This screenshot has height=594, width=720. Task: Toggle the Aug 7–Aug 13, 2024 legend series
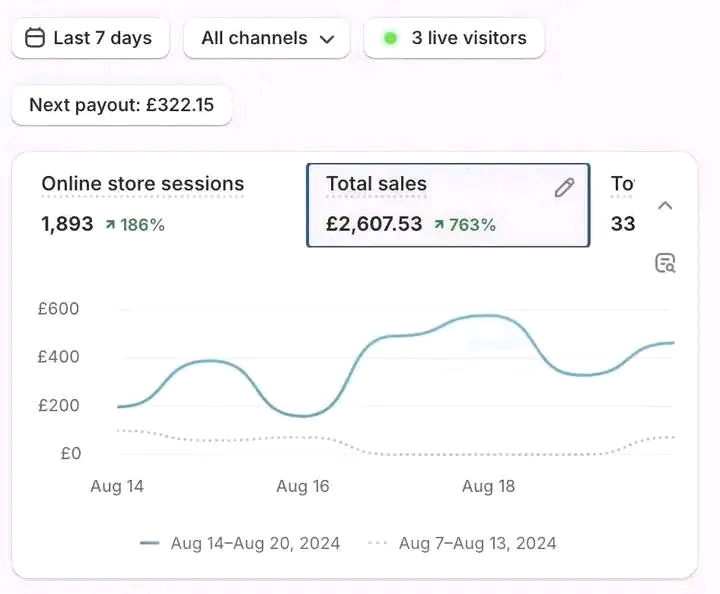[477, 544]
